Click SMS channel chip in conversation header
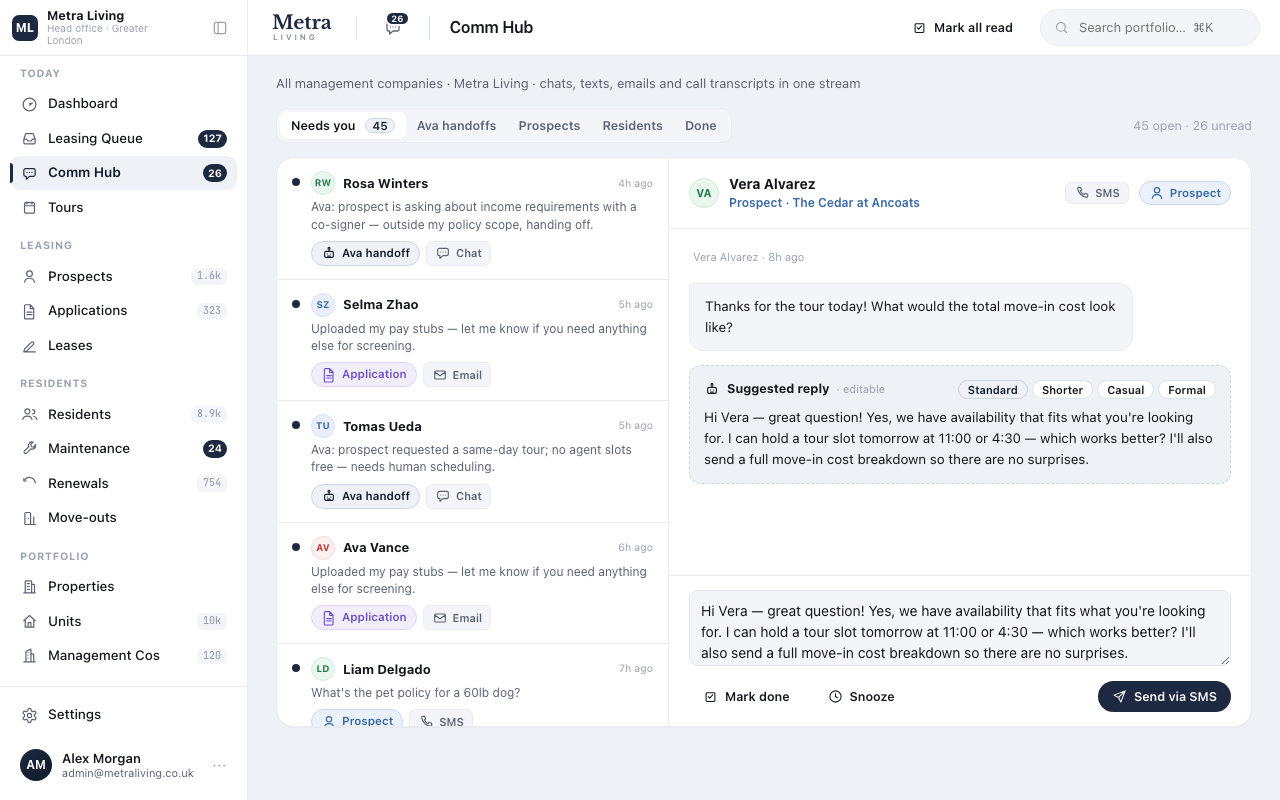1280x800 pixels. point(1097,193)
